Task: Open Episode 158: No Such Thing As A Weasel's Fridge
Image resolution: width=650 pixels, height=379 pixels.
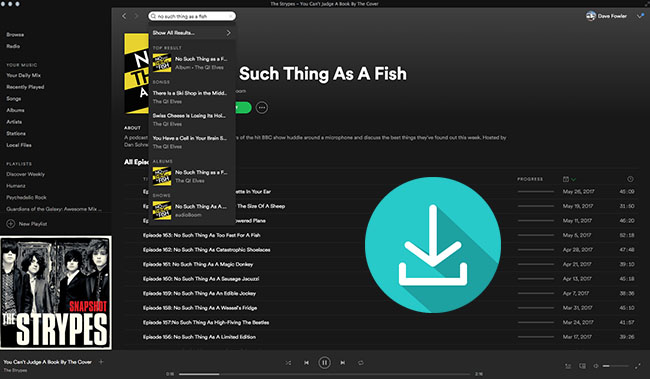Action: [x=200, y=308]
